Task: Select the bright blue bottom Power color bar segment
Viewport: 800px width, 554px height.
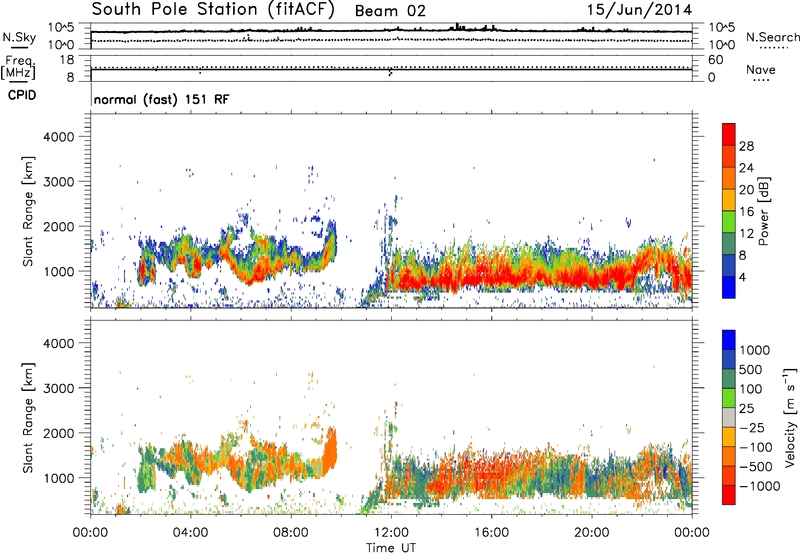Action: coord(729,288)
